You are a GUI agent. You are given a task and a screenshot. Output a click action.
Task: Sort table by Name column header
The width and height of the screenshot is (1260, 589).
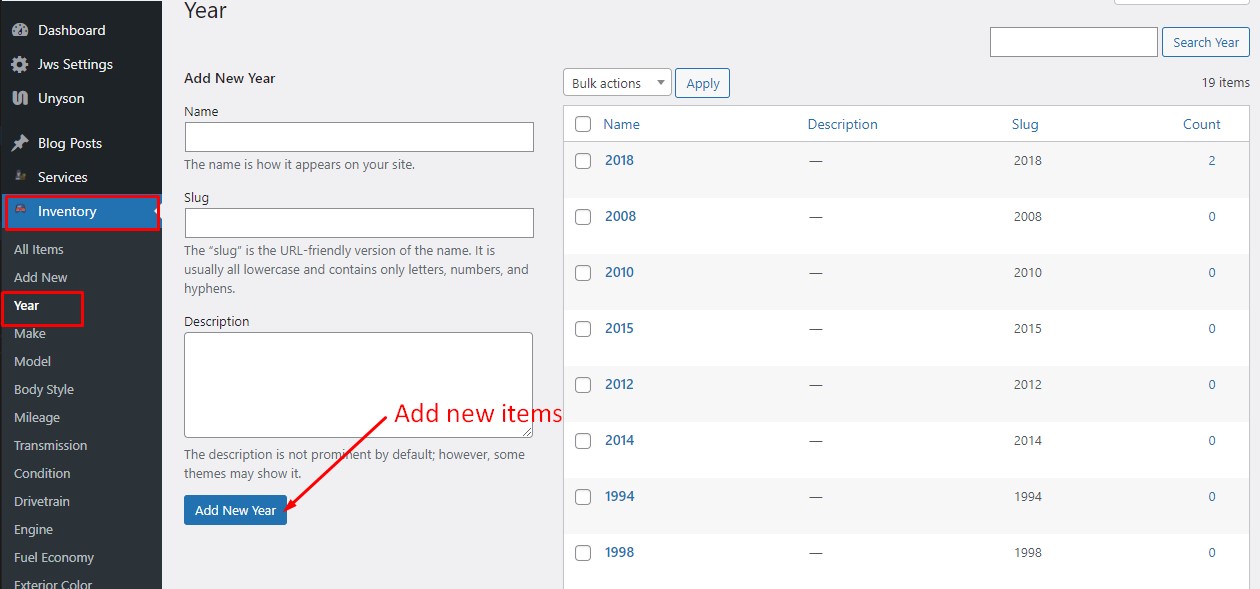point(621,125)
